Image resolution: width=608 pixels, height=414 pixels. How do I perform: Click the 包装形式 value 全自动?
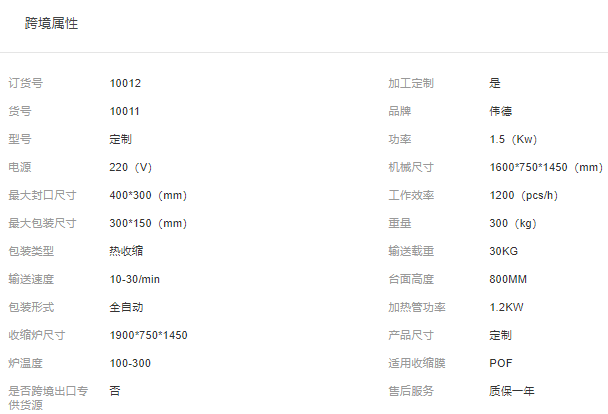click(x=127, y=307)
